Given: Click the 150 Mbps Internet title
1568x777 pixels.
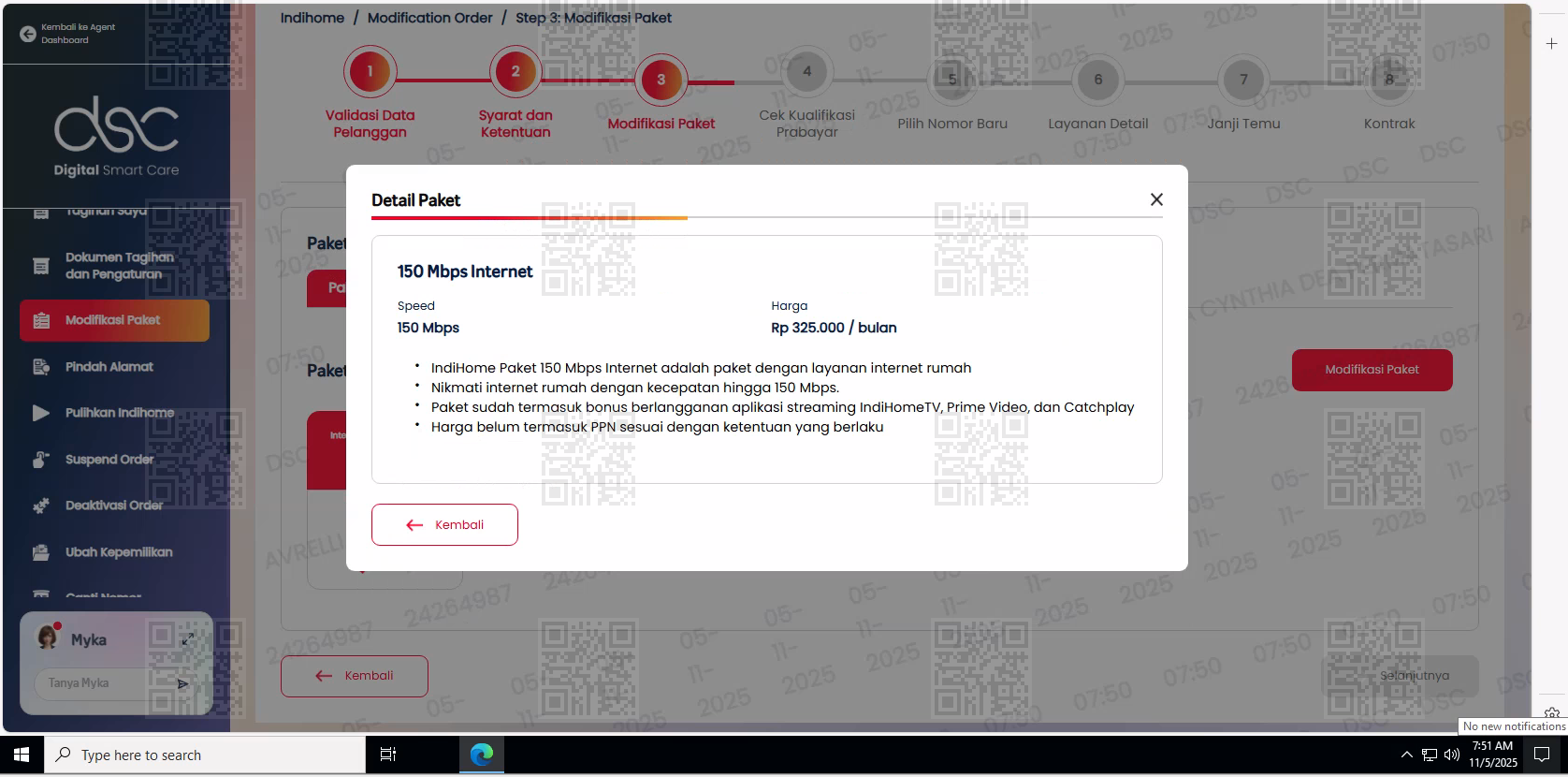Looking at the screenshot, I should (x=465, y=271).
